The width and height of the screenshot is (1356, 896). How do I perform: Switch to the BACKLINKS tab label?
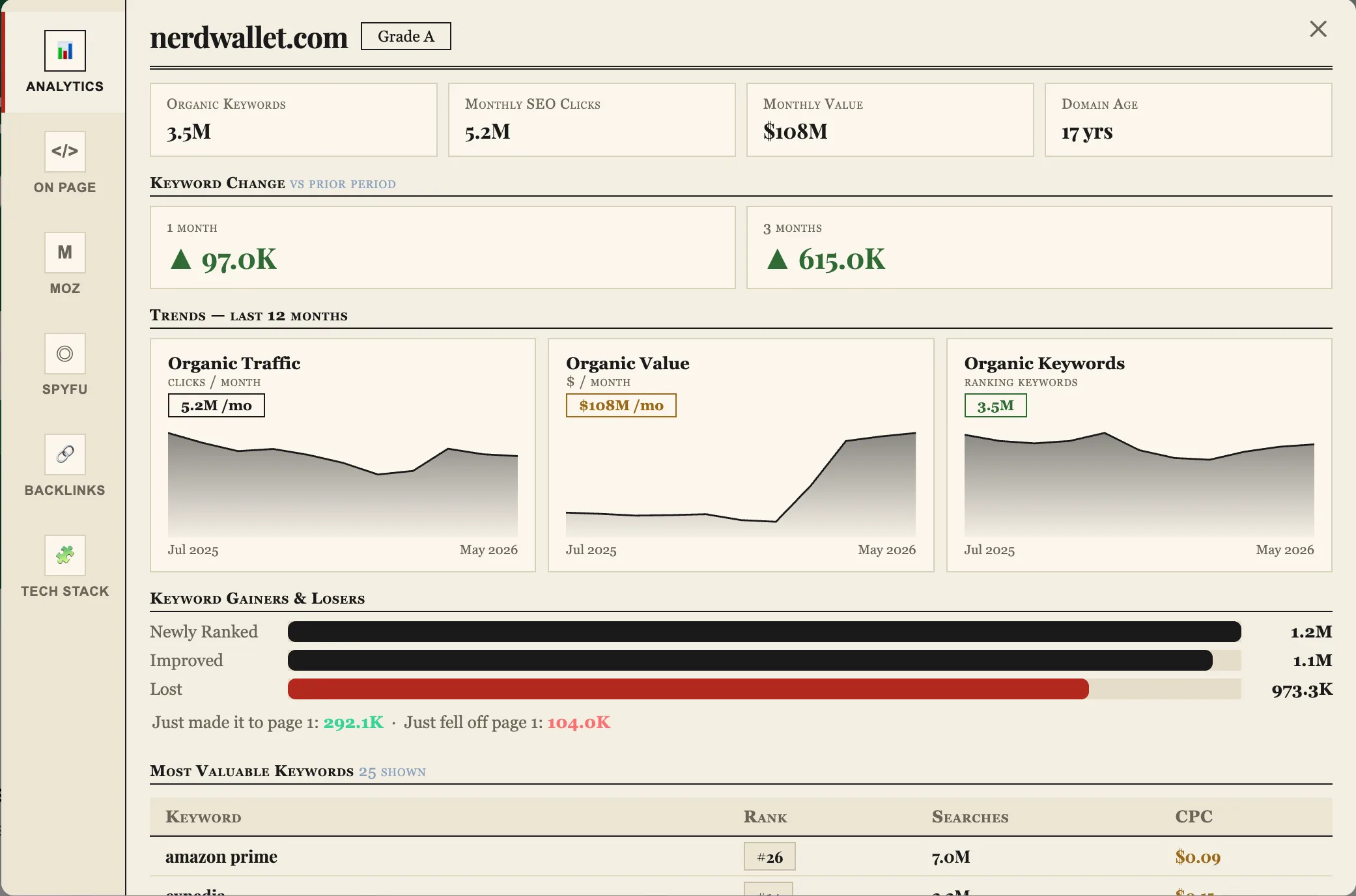[x=65, y=490]
